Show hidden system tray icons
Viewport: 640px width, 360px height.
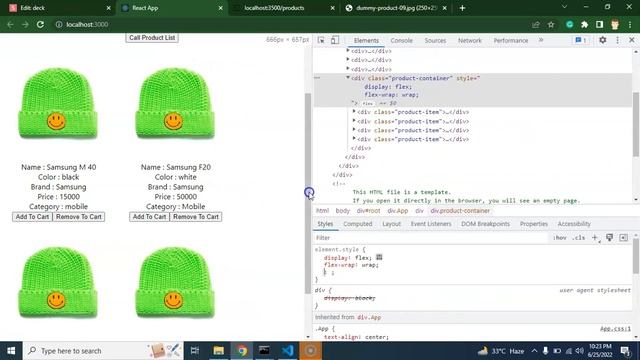(x=534, y=351)
